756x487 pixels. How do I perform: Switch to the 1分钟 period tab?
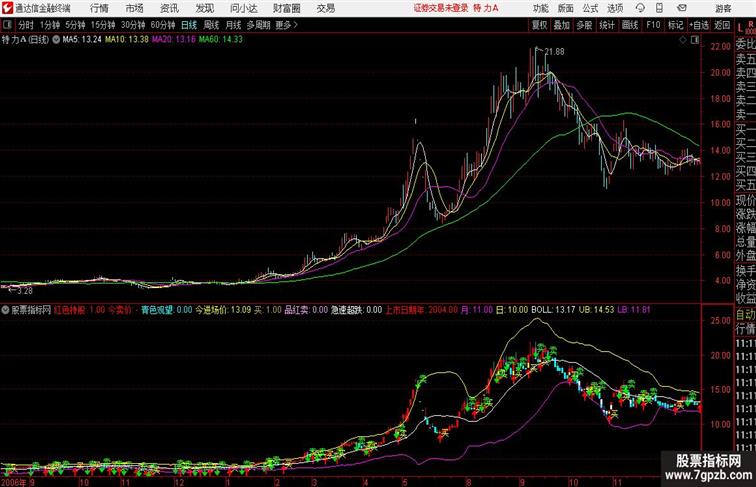50,25
